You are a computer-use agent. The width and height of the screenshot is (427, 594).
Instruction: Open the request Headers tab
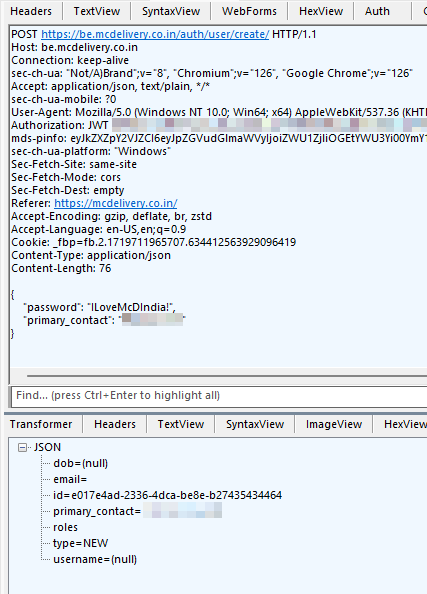31,11
